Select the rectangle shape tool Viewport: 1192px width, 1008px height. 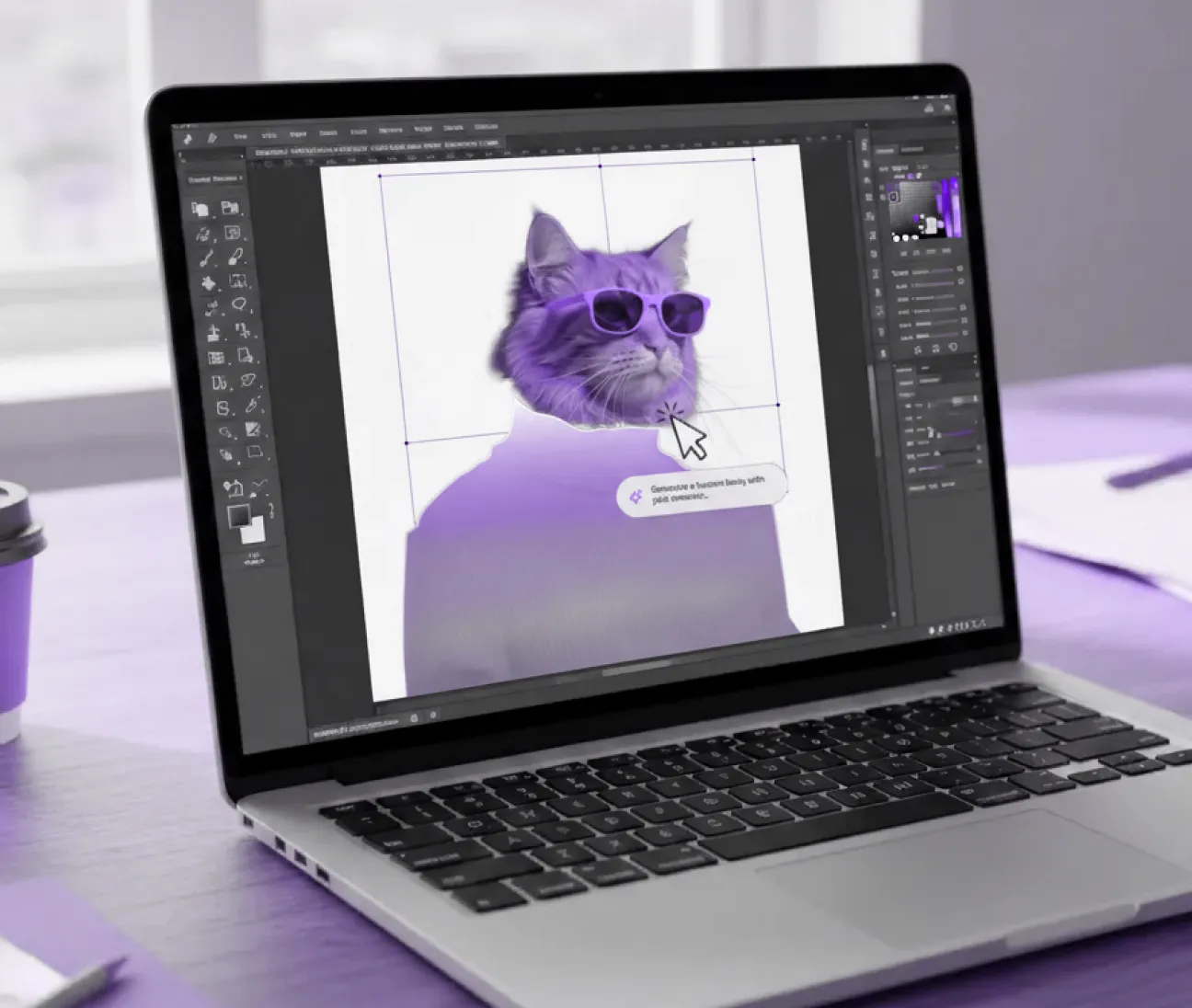255,452
